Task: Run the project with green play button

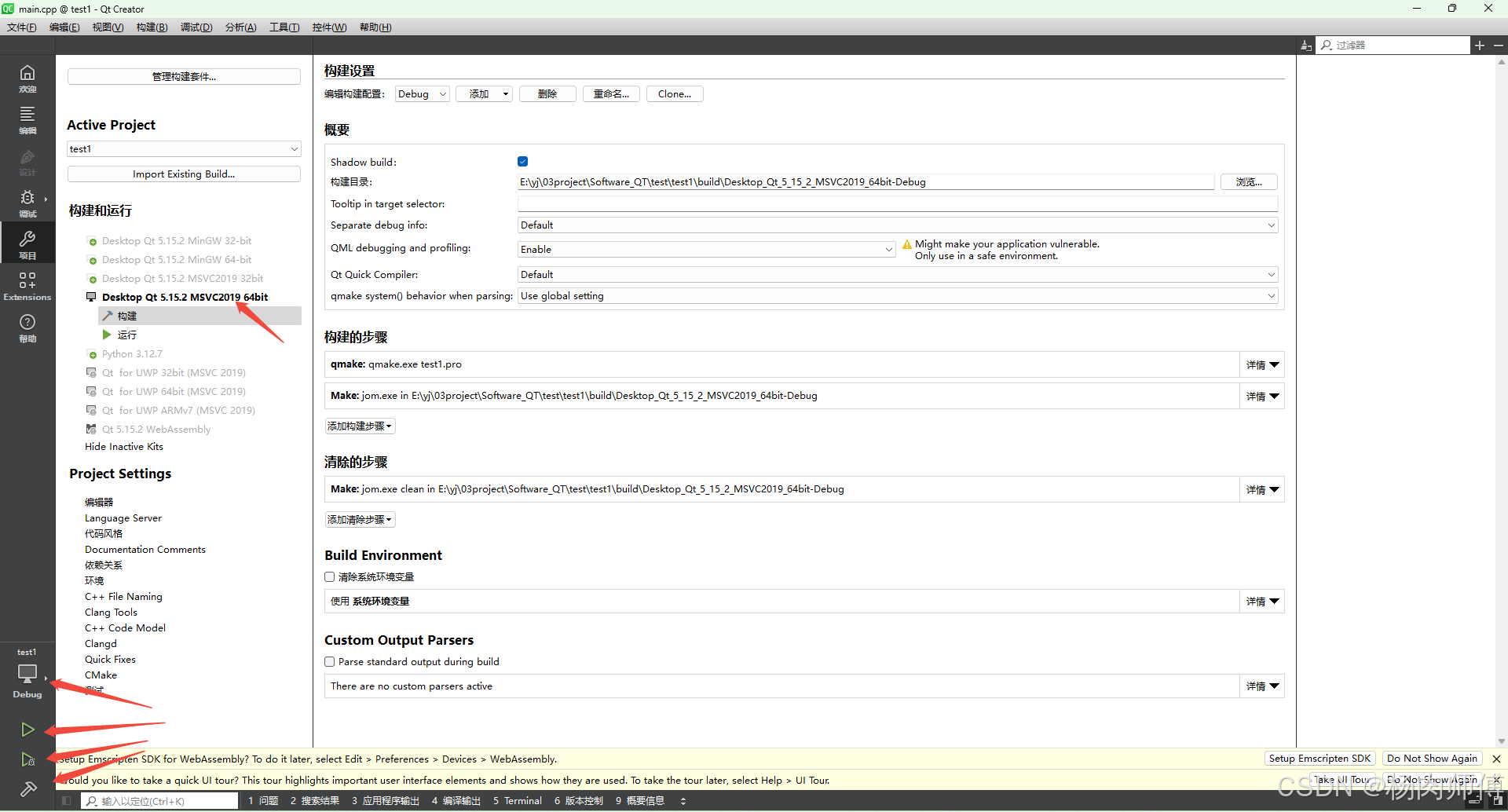Action: pos(27,730)
